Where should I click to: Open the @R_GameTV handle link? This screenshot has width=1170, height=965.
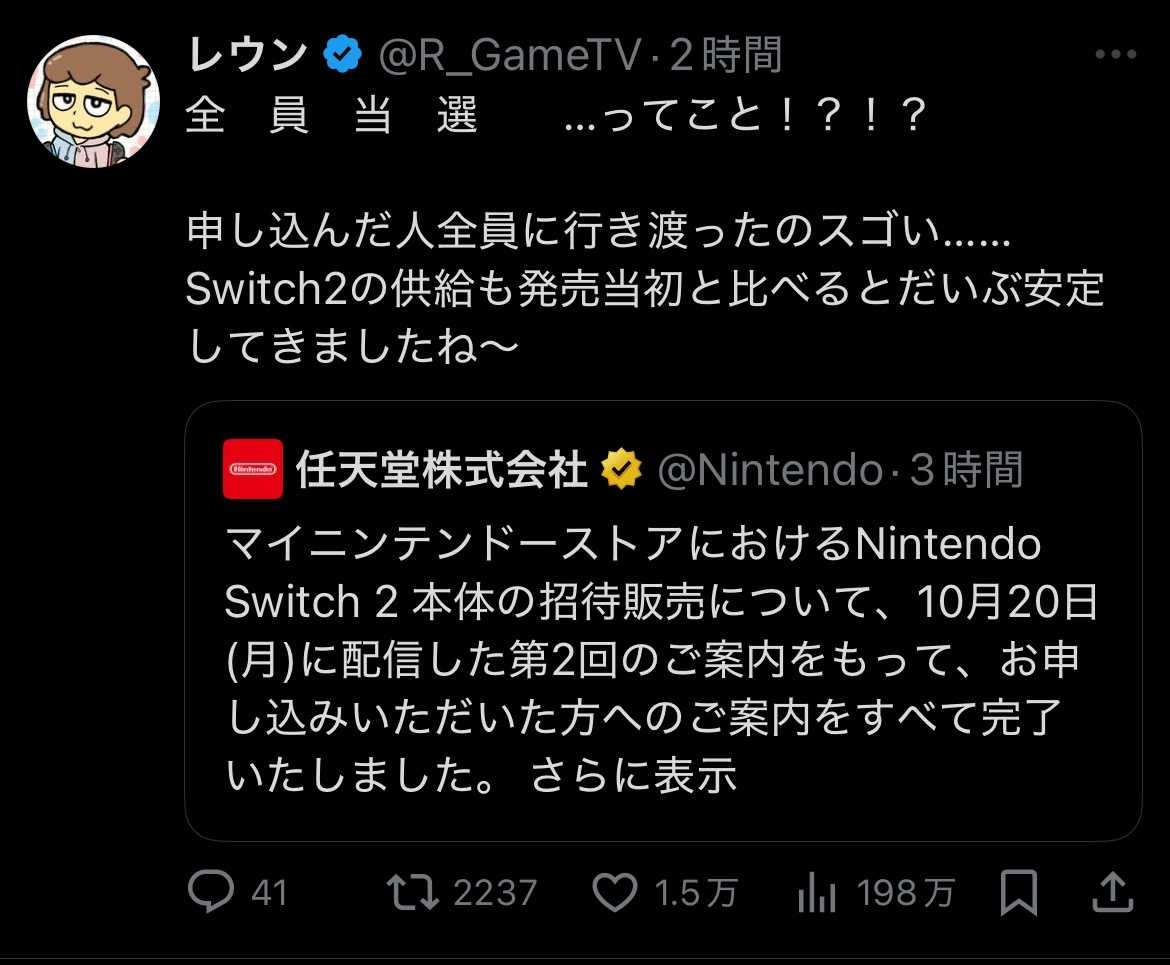click(x=508, y=57)
